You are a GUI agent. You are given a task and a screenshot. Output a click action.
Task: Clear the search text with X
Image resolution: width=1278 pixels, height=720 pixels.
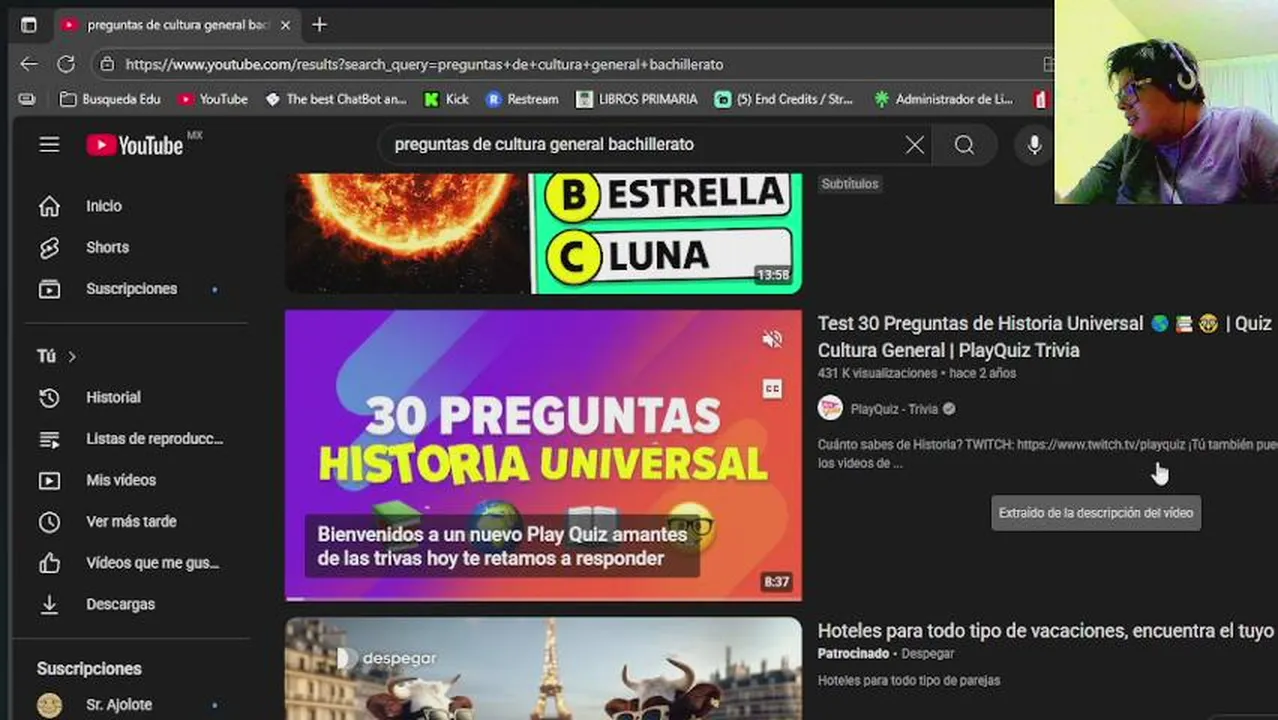[x=914, y=145]
